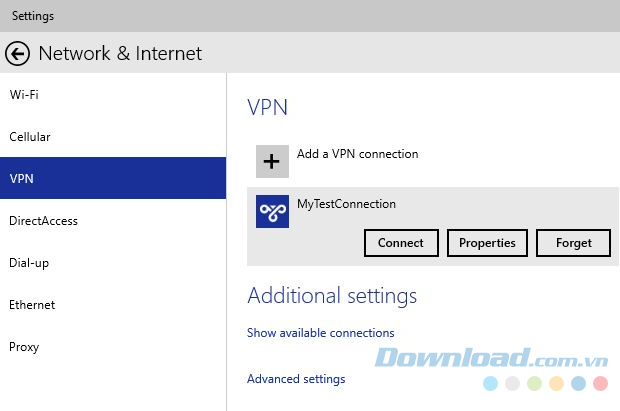Click the plus icon to add VPN
The image size is (620, 411).
pos(272,161)
